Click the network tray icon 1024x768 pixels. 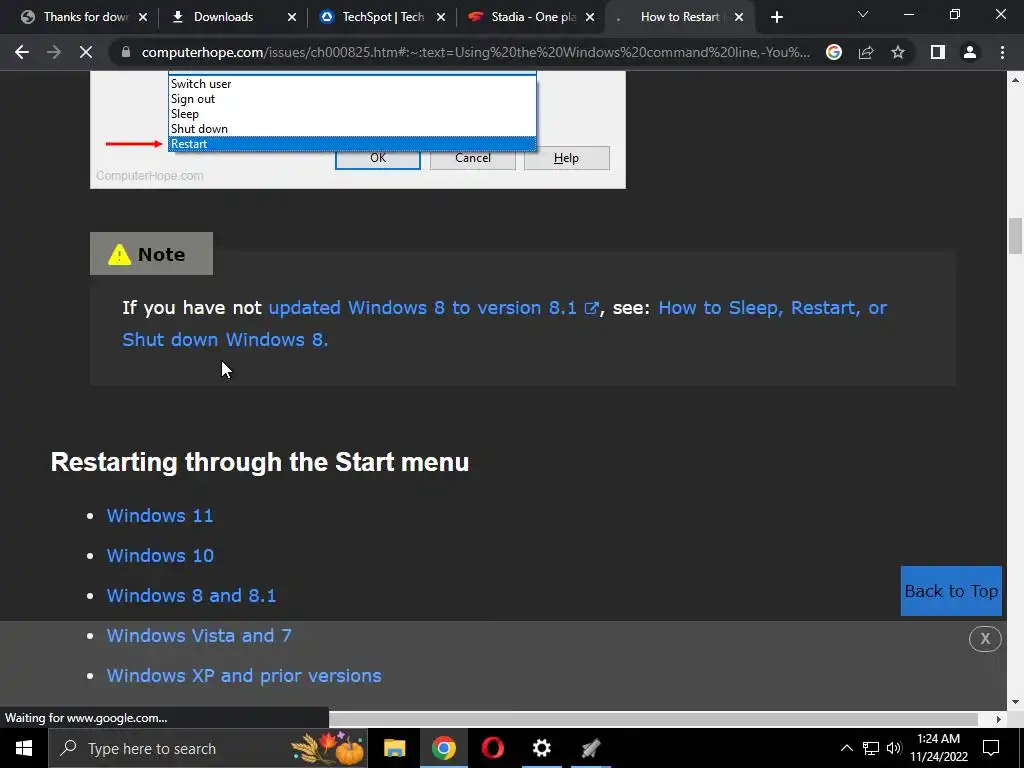871,748
